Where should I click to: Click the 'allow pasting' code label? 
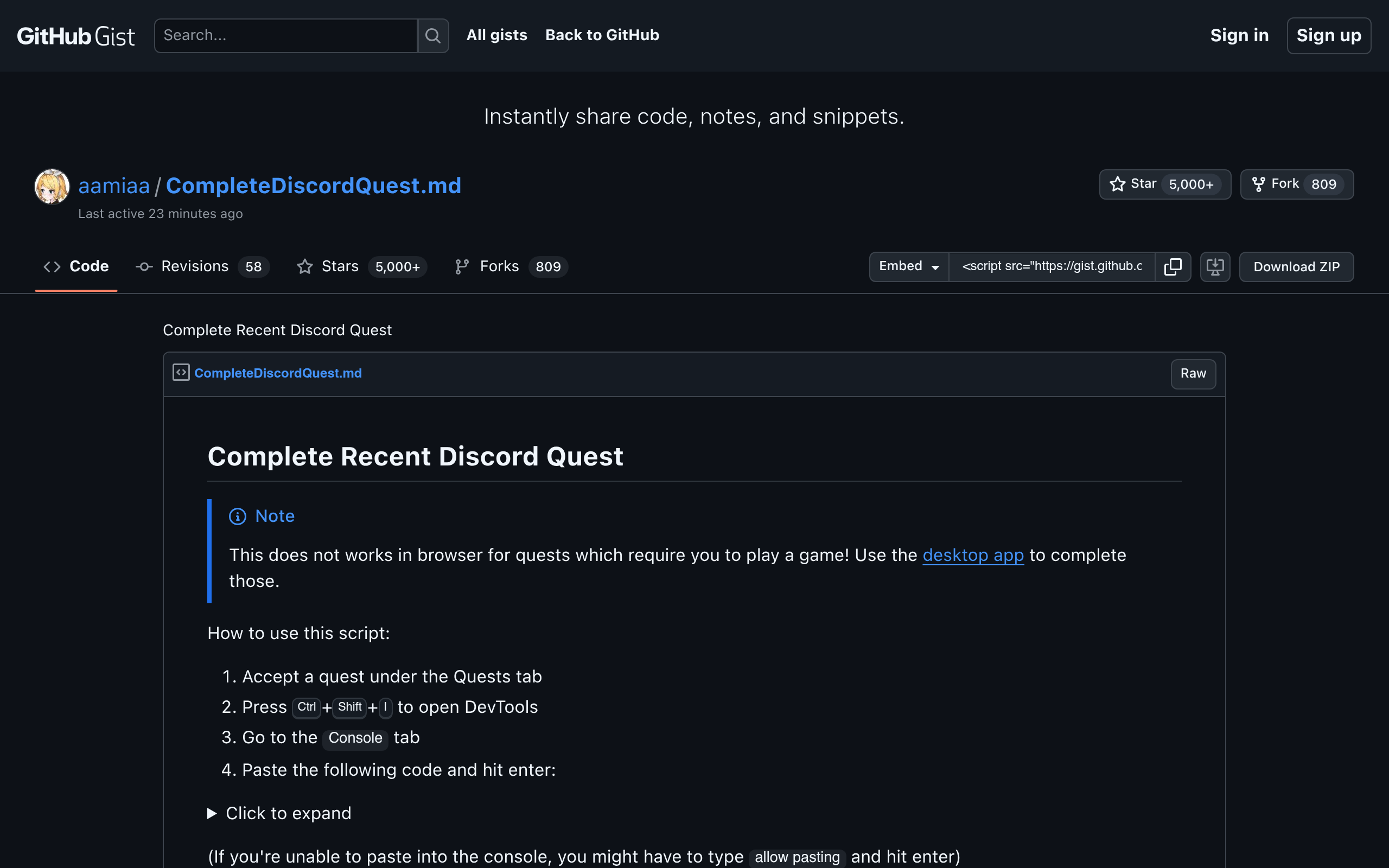coord(797,857)
